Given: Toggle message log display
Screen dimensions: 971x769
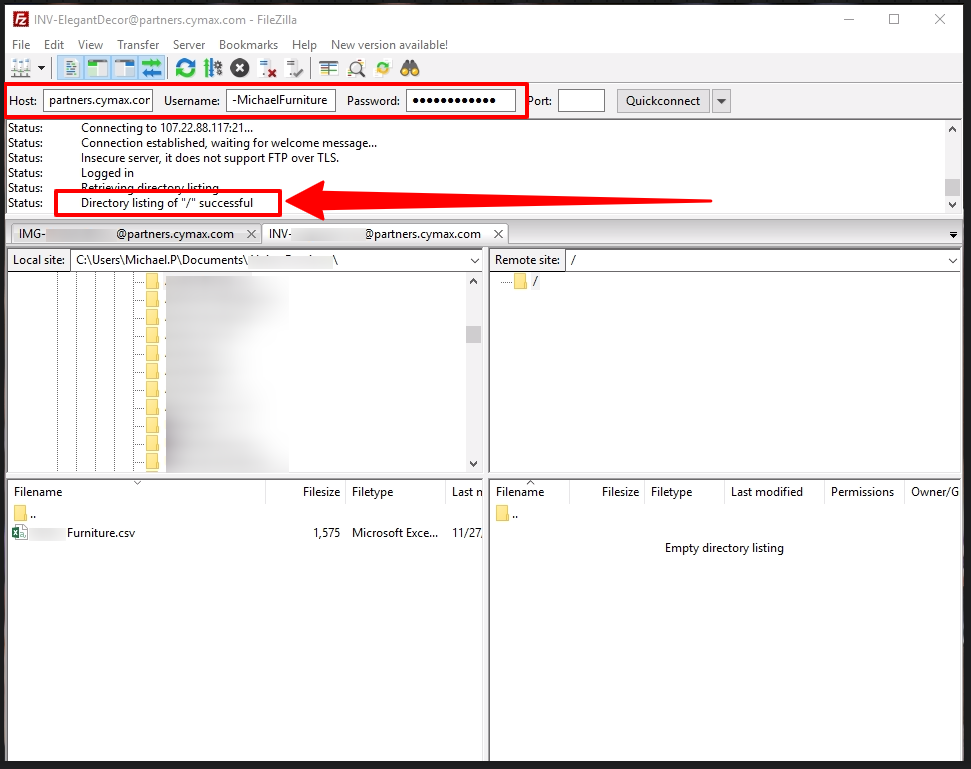Looking at the screenshot, I should coord(71,68).
